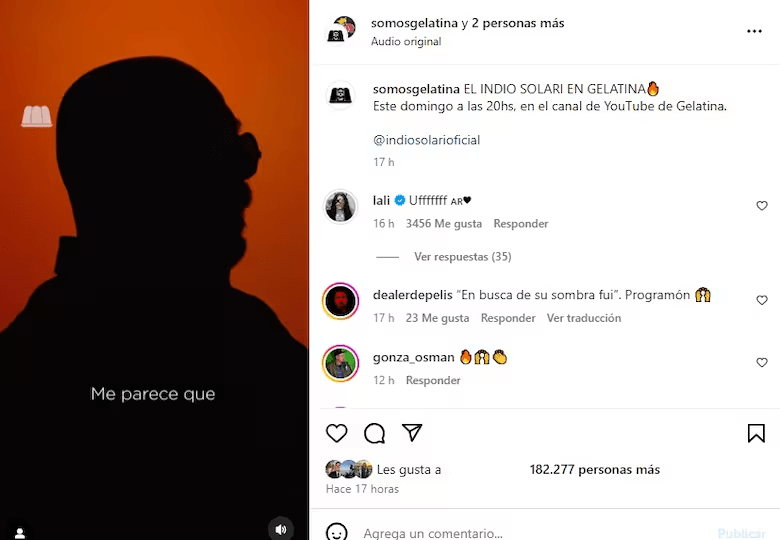Like gonza_osman's comment with heart
This screenshot has width=780, height=540.
click(762, 362)
